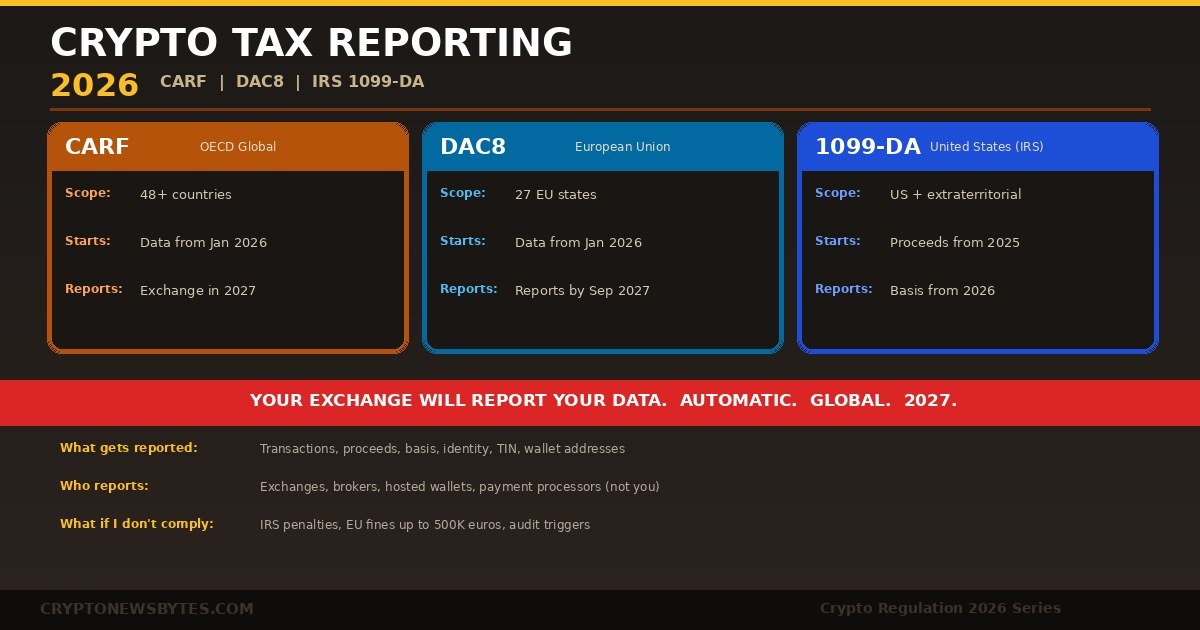Viewport: 1200px width, 630px height.
Task: Click the red exchange reporting banner
Action: coord(600,400)
